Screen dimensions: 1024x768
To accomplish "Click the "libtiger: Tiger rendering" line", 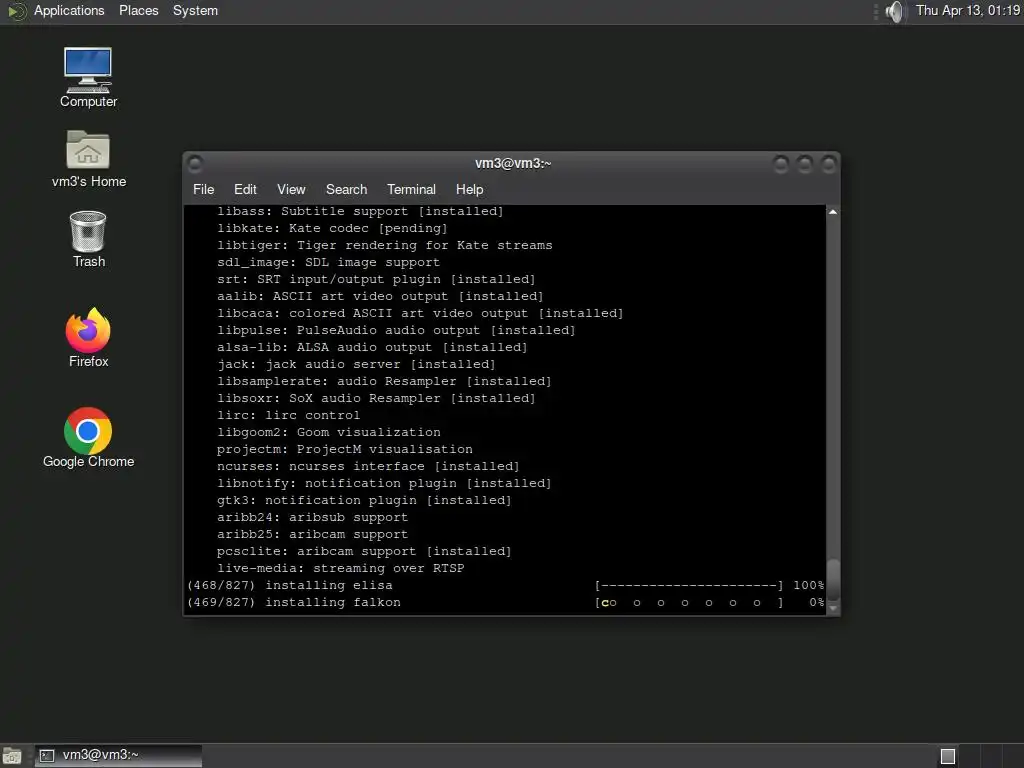I will [x=384, y=245].
